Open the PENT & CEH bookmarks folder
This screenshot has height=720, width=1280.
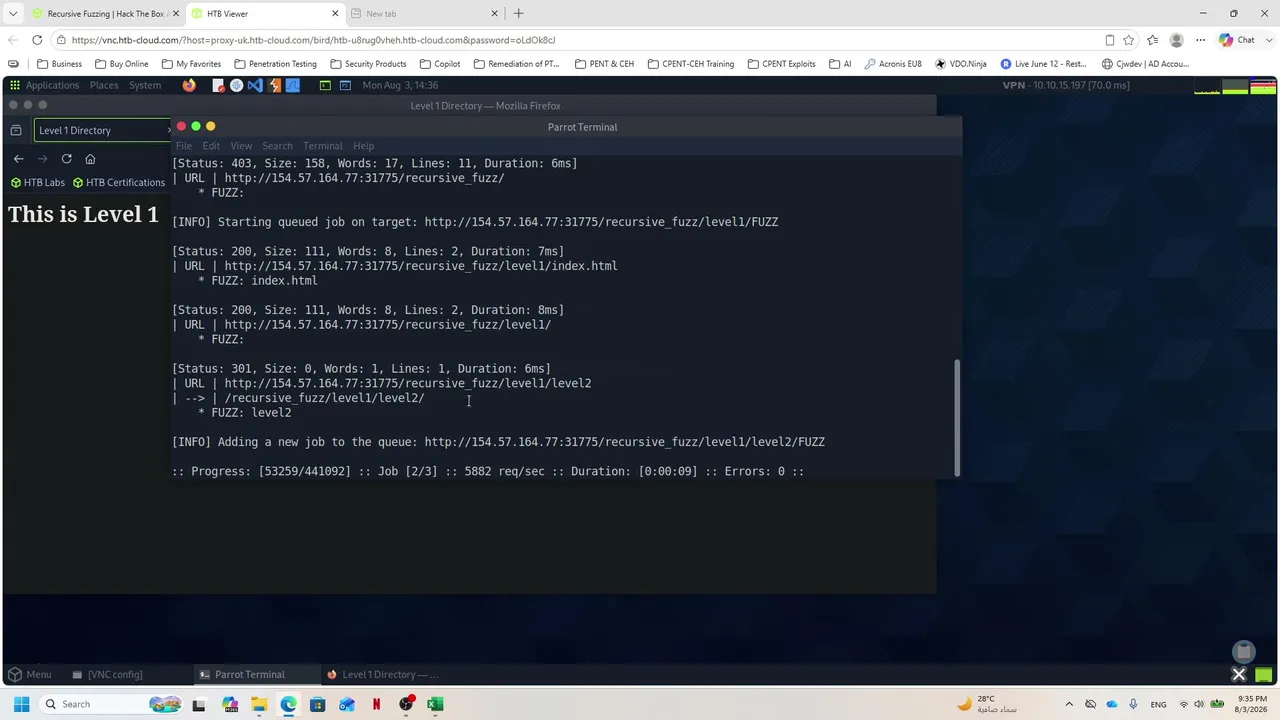click(x=604, y=64)
